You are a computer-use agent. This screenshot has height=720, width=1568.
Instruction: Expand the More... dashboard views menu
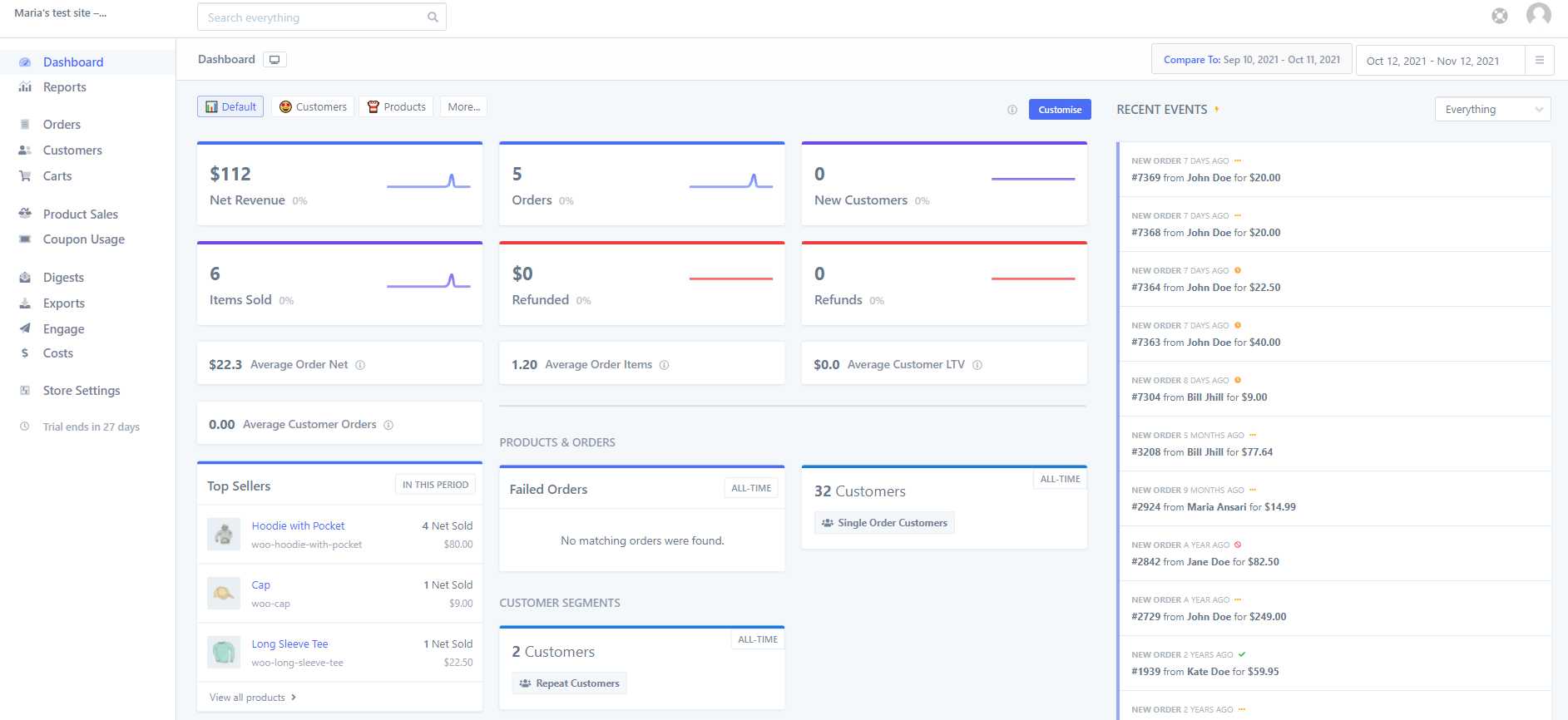tap(463, 106)
